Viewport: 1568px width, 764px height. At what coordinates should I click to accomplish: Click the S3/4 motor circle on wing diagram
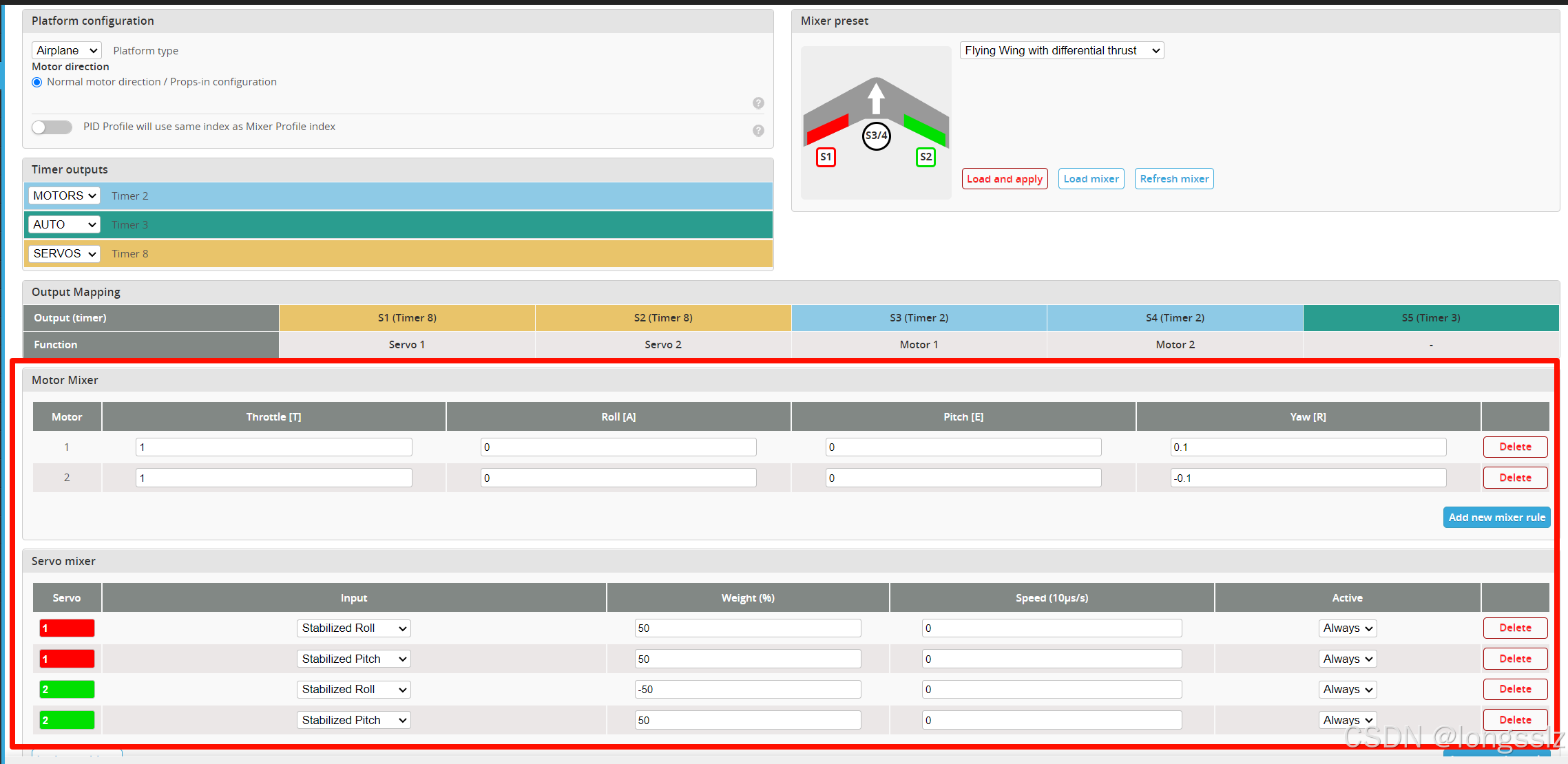[x=876, y=136]
